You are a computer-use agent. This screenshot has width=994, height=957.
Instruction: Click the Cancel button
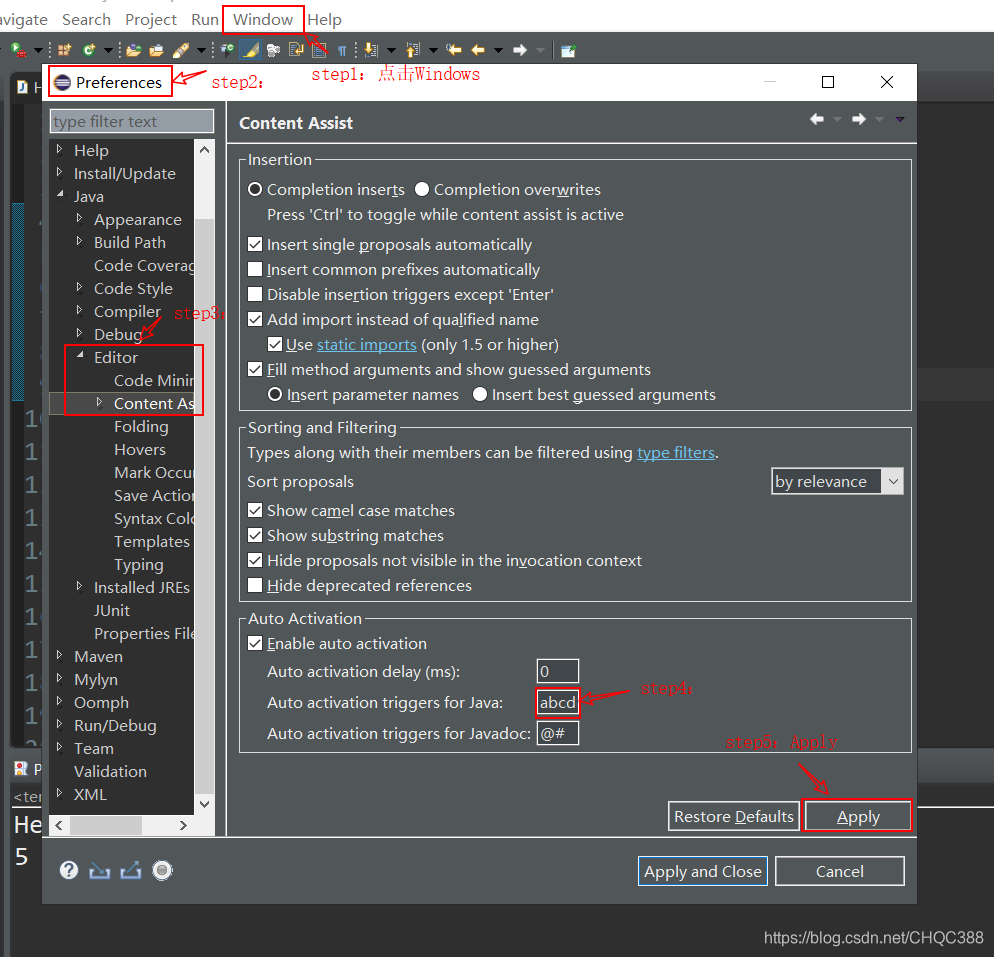pyautogui.click(x=839, y=871)
